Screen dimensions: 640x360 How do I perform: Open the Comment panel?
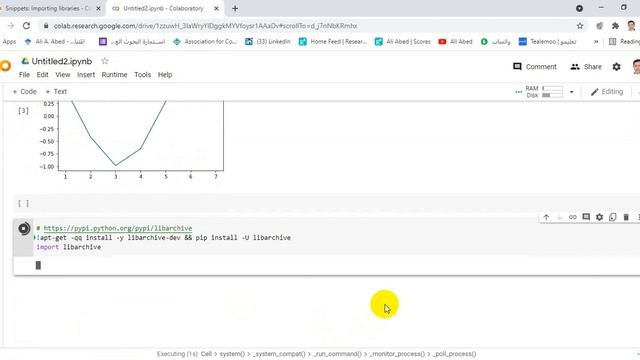click(x=535, y=67)
